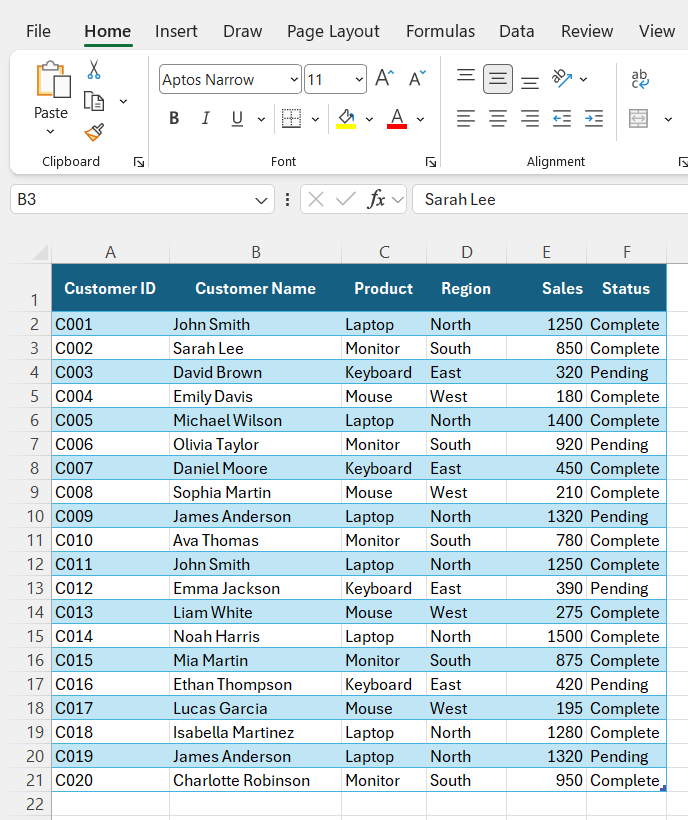Select cell C015 in Customer ID column
This screenshot has height=820, width=688.
click(x=110, y=660)
